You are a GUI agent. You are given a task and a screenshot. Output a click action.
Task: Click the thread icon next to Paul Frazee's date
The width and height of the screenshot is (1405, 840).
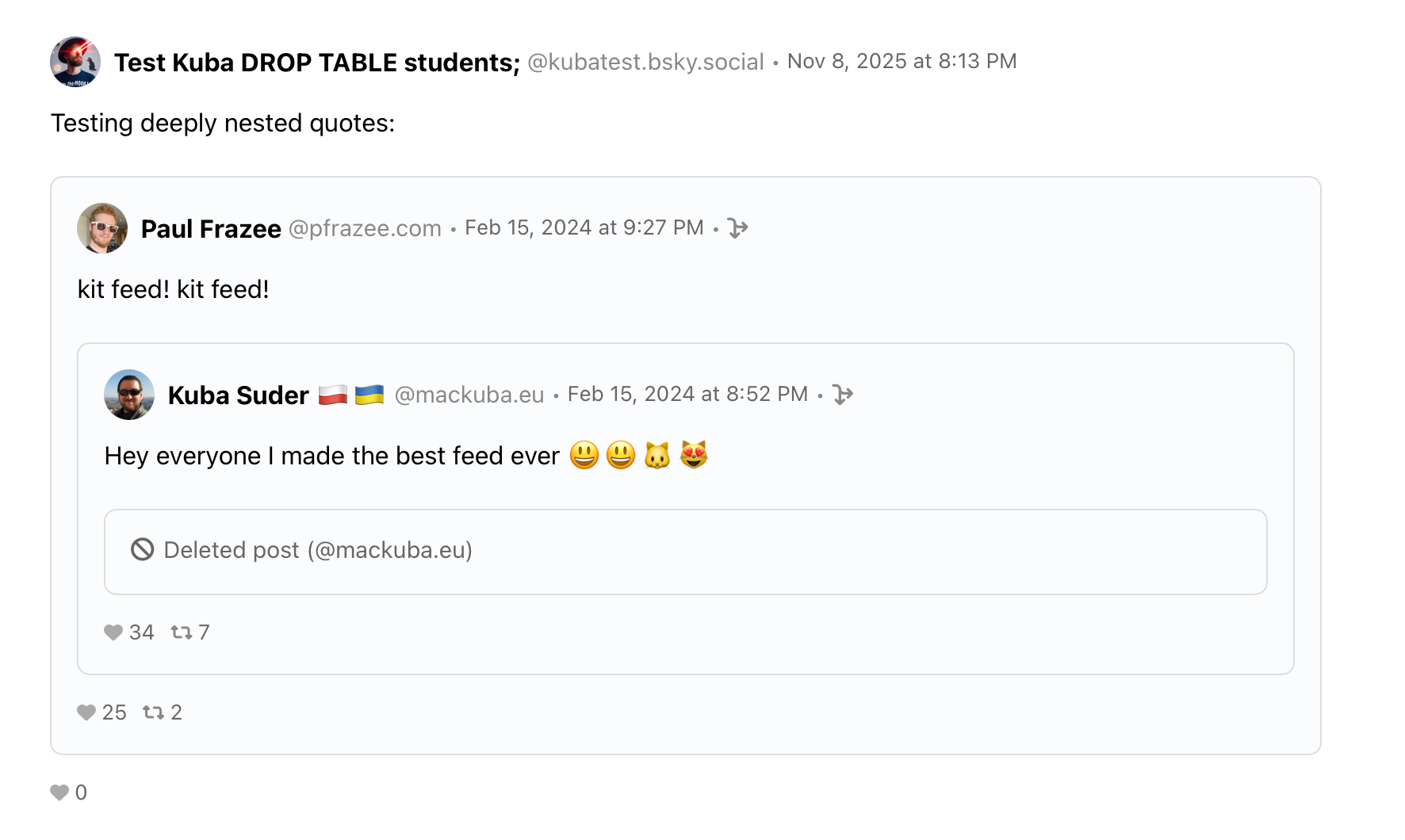737,228
